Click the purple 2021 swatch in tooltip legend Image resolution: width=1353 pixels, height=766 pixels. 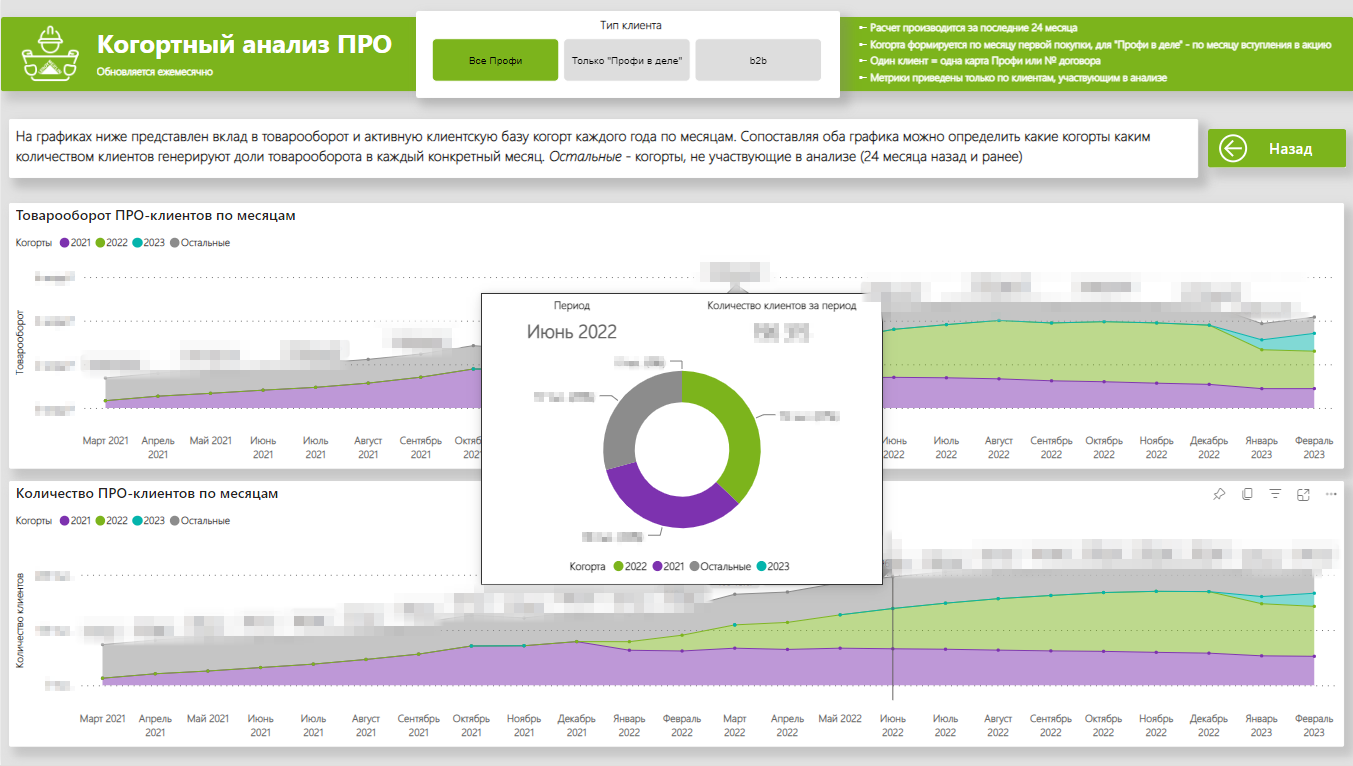[x=656, y=565]
